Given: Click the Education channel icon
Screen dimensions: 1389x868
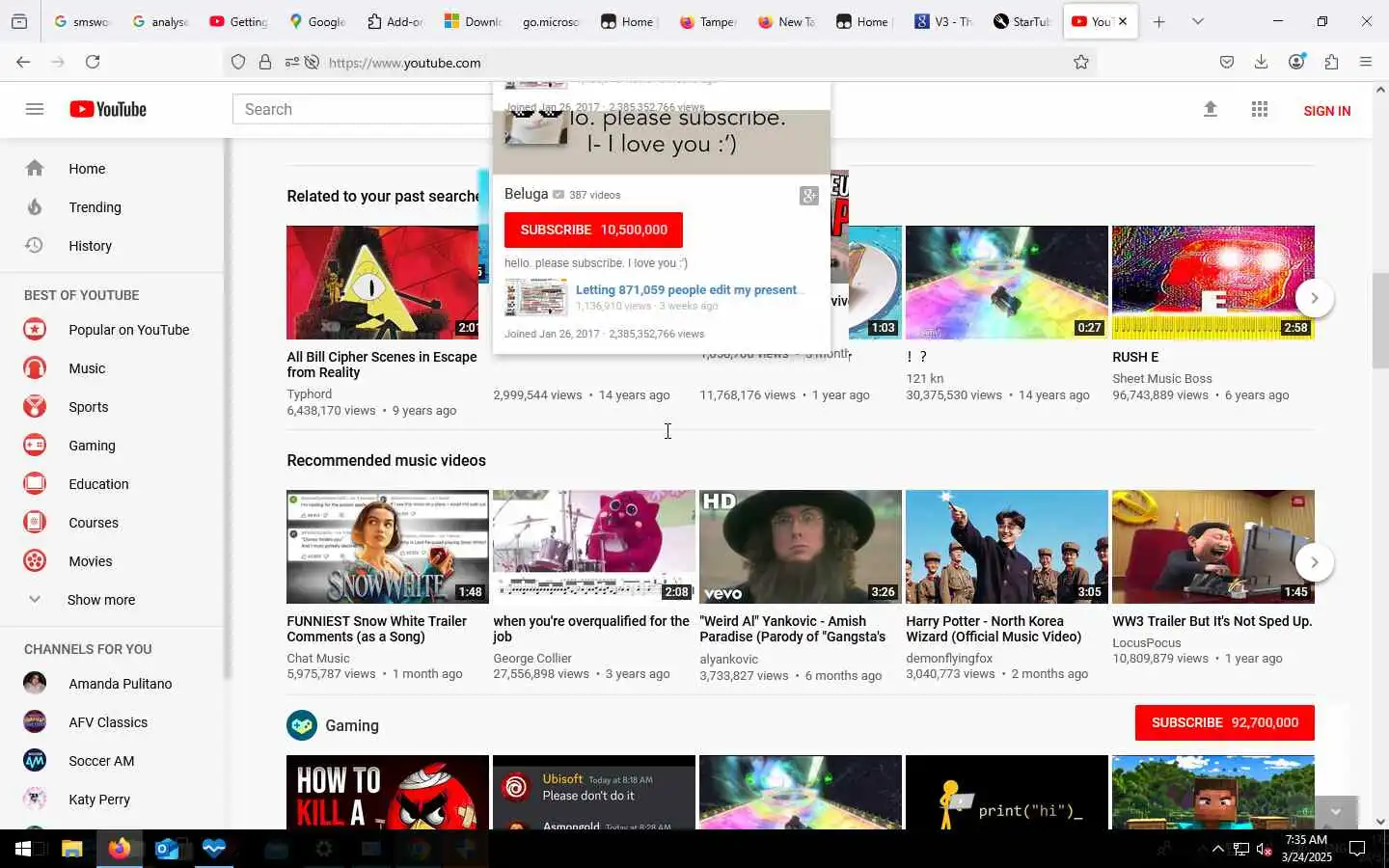Looking at the screenshot, I should [35, 484].
